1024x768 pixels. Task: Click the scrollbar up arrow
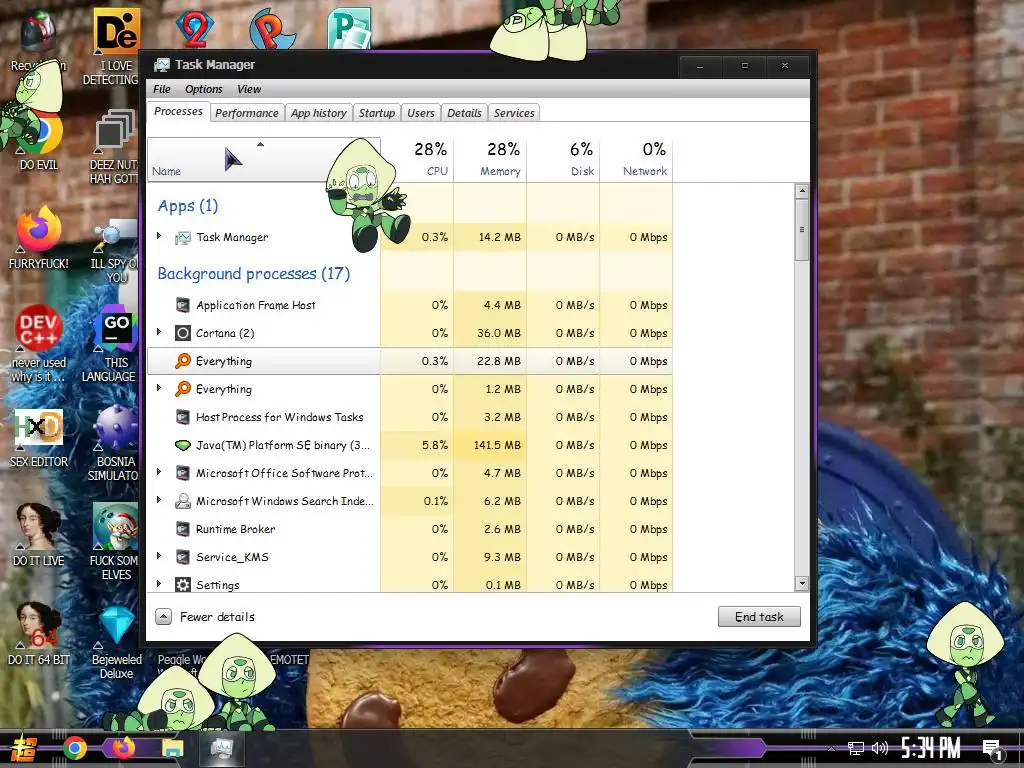(x=801, y=191)
